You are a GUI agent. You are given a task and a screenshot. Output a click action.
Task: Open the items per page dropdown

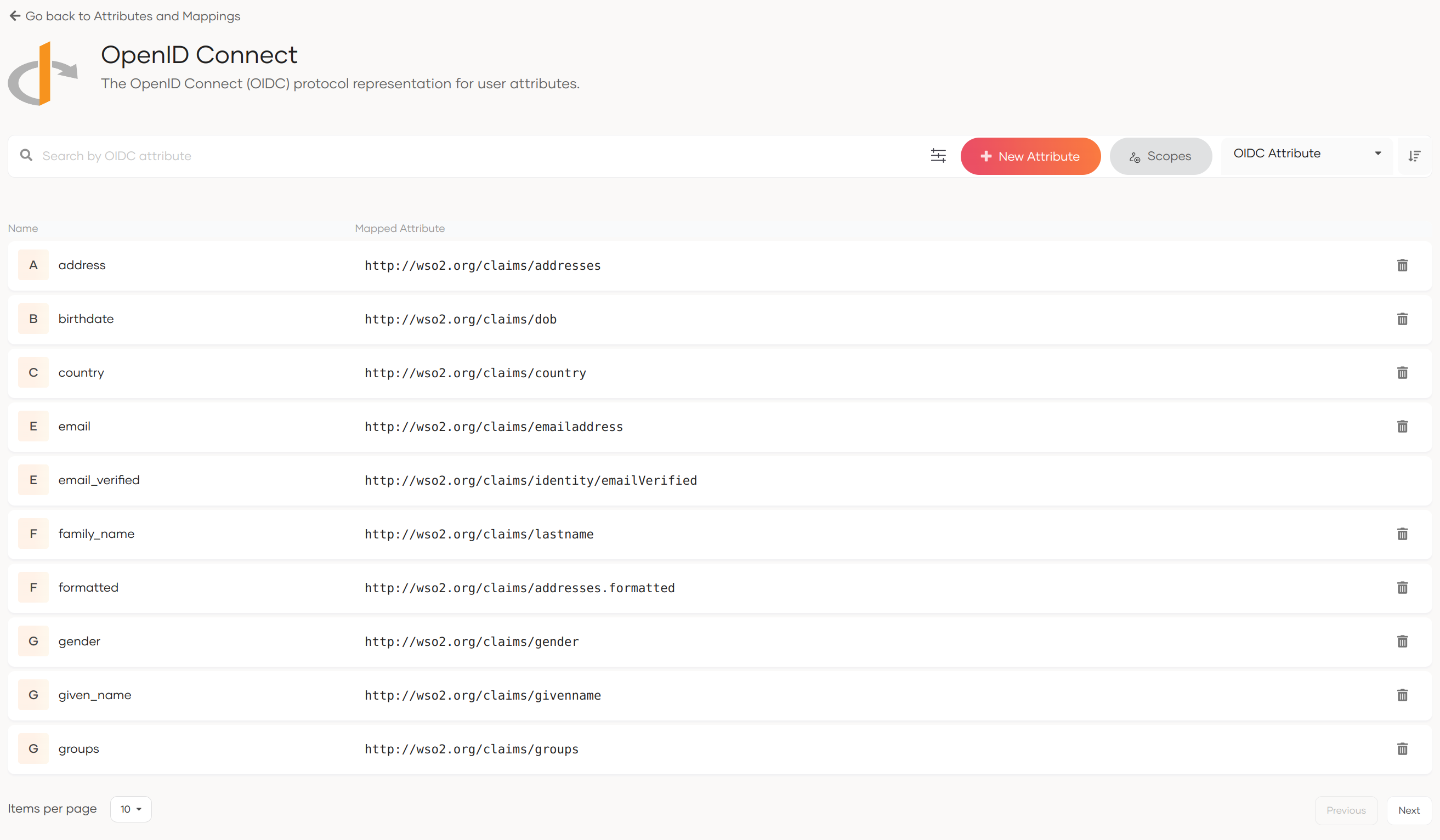pyautogui.click(x=131, y=809)
